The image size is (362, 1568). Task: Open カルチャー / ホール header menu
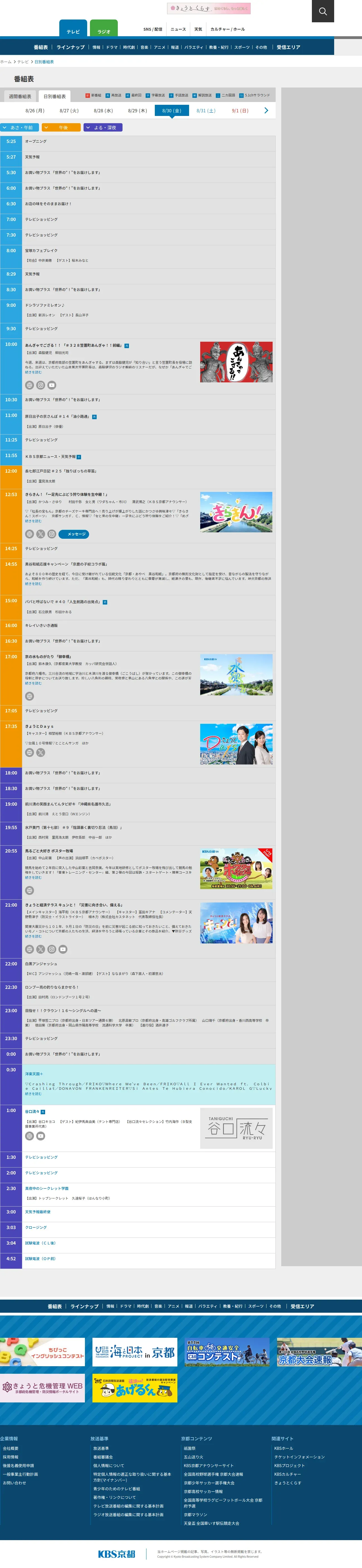coord(228,29)
